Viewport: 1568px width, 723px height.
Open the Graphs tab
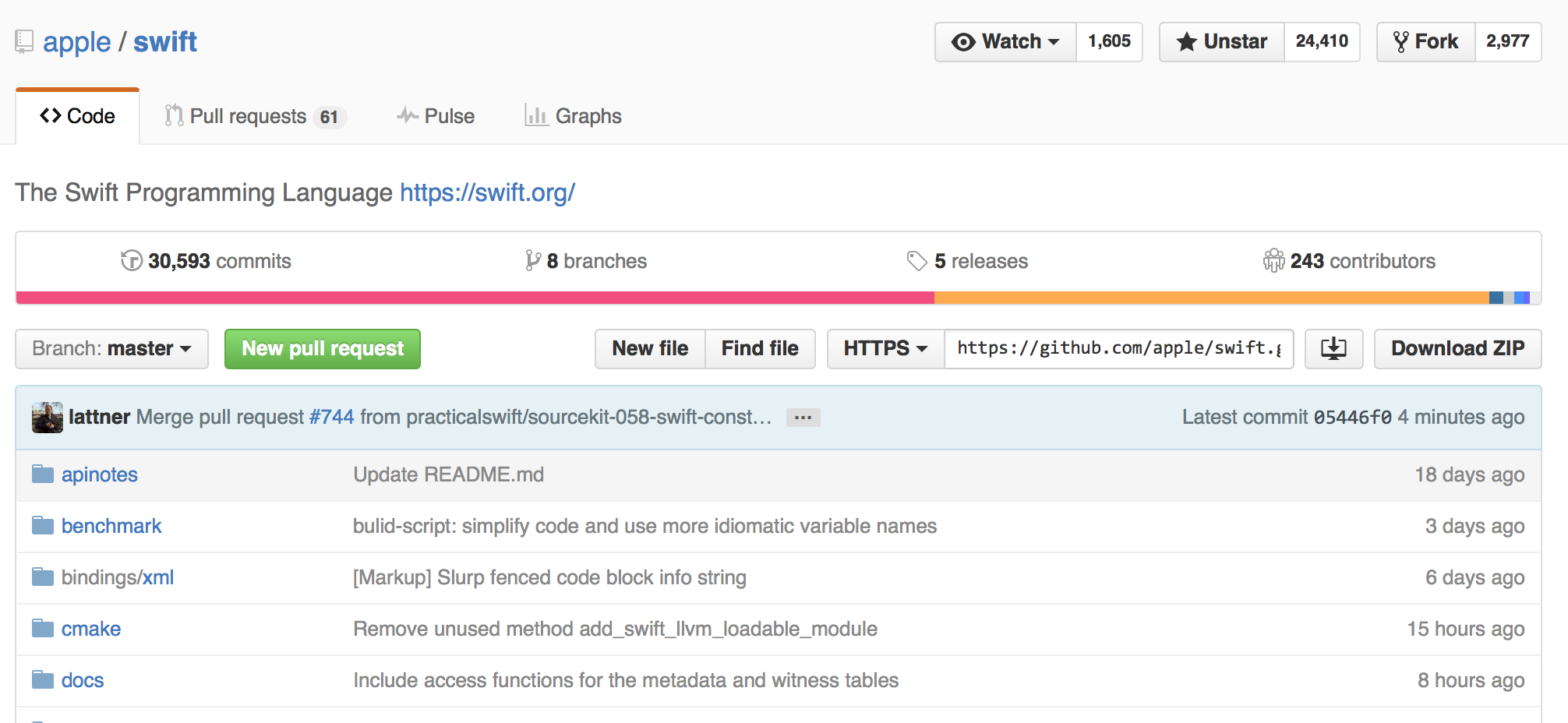click(573, 116)
